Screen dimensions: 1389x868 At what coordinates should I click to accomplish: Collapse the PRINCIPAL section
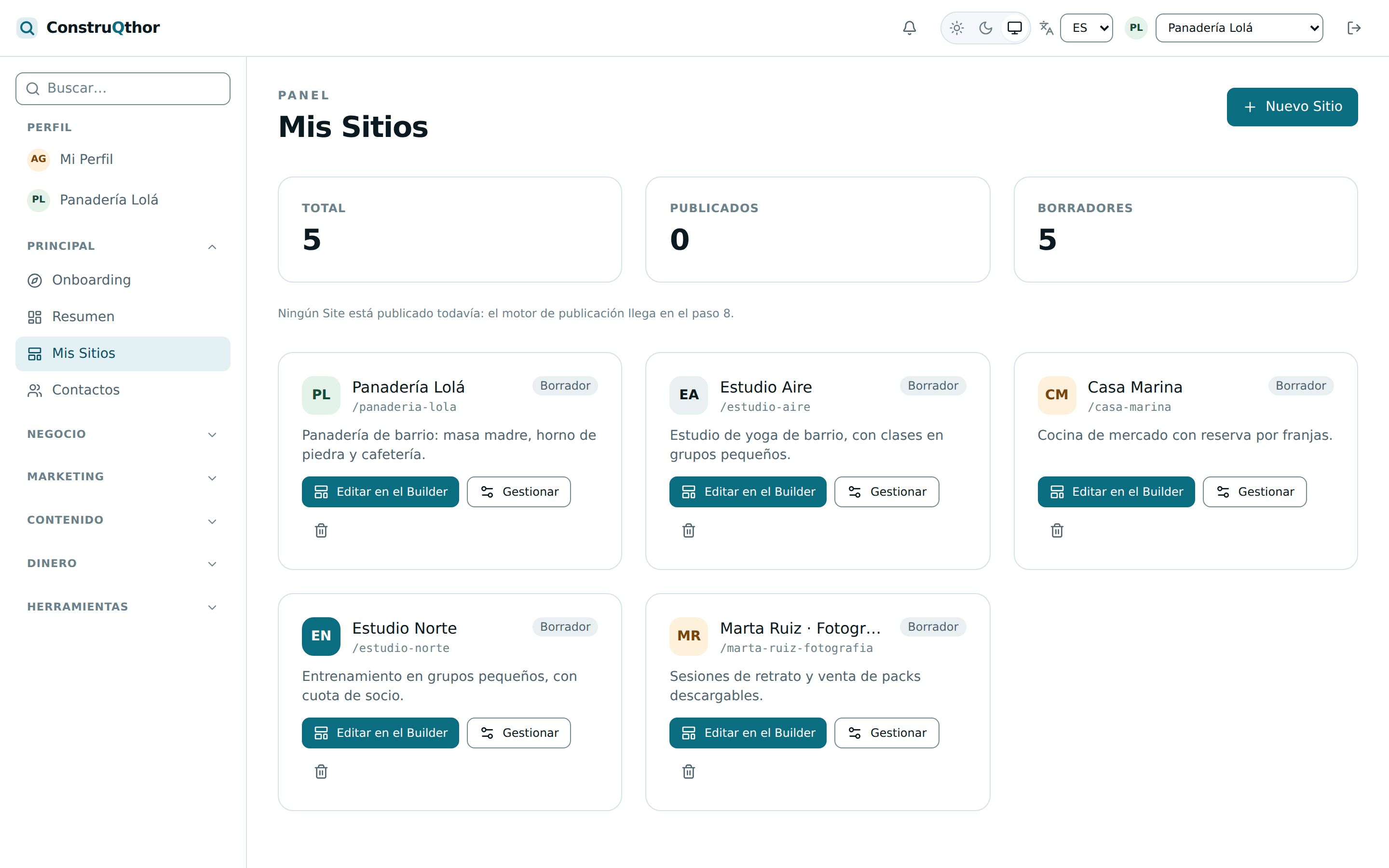click(x=123, y=246)
